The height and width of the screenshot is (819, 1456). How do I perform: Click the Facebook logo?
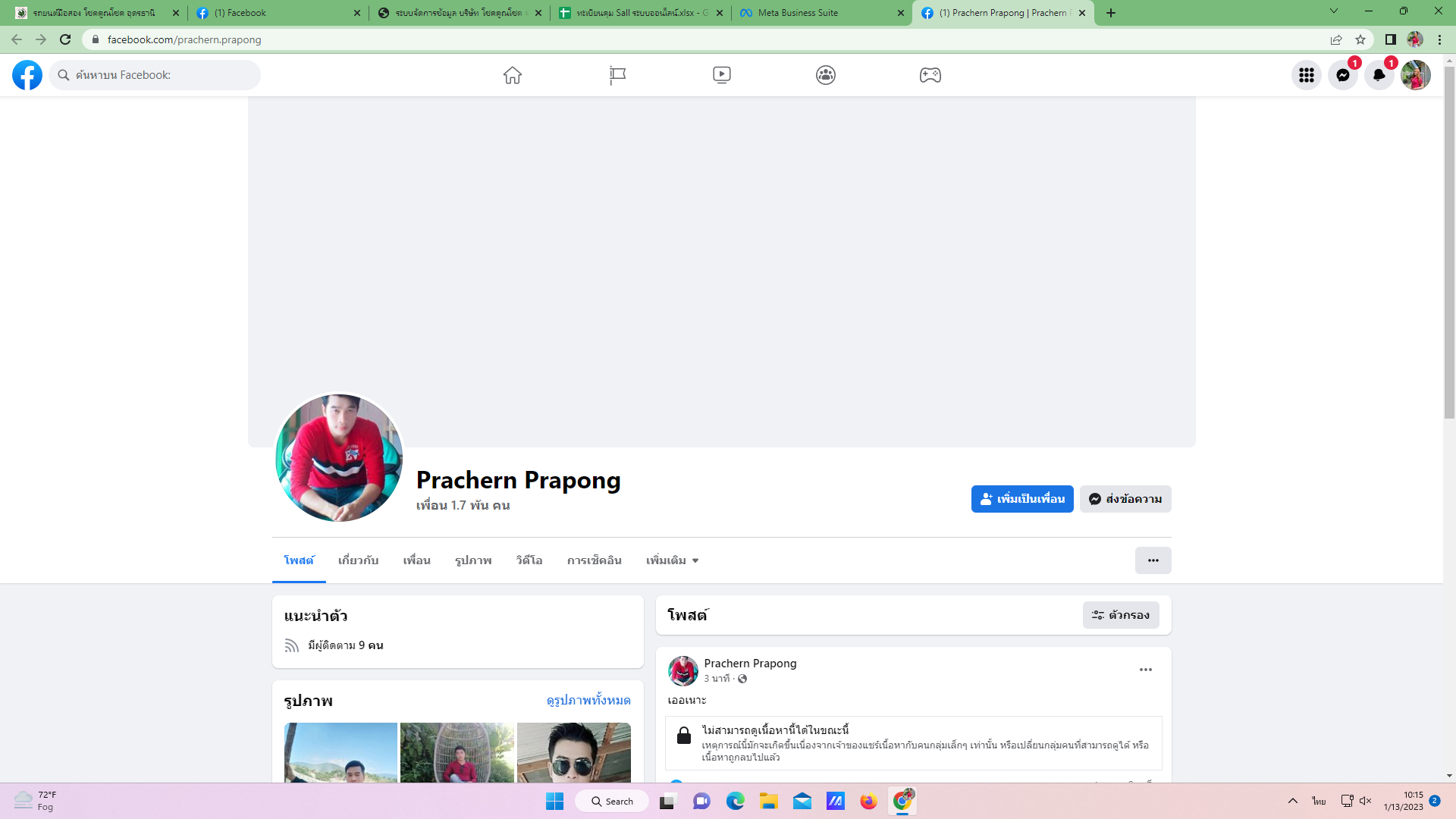pos(27,75)
